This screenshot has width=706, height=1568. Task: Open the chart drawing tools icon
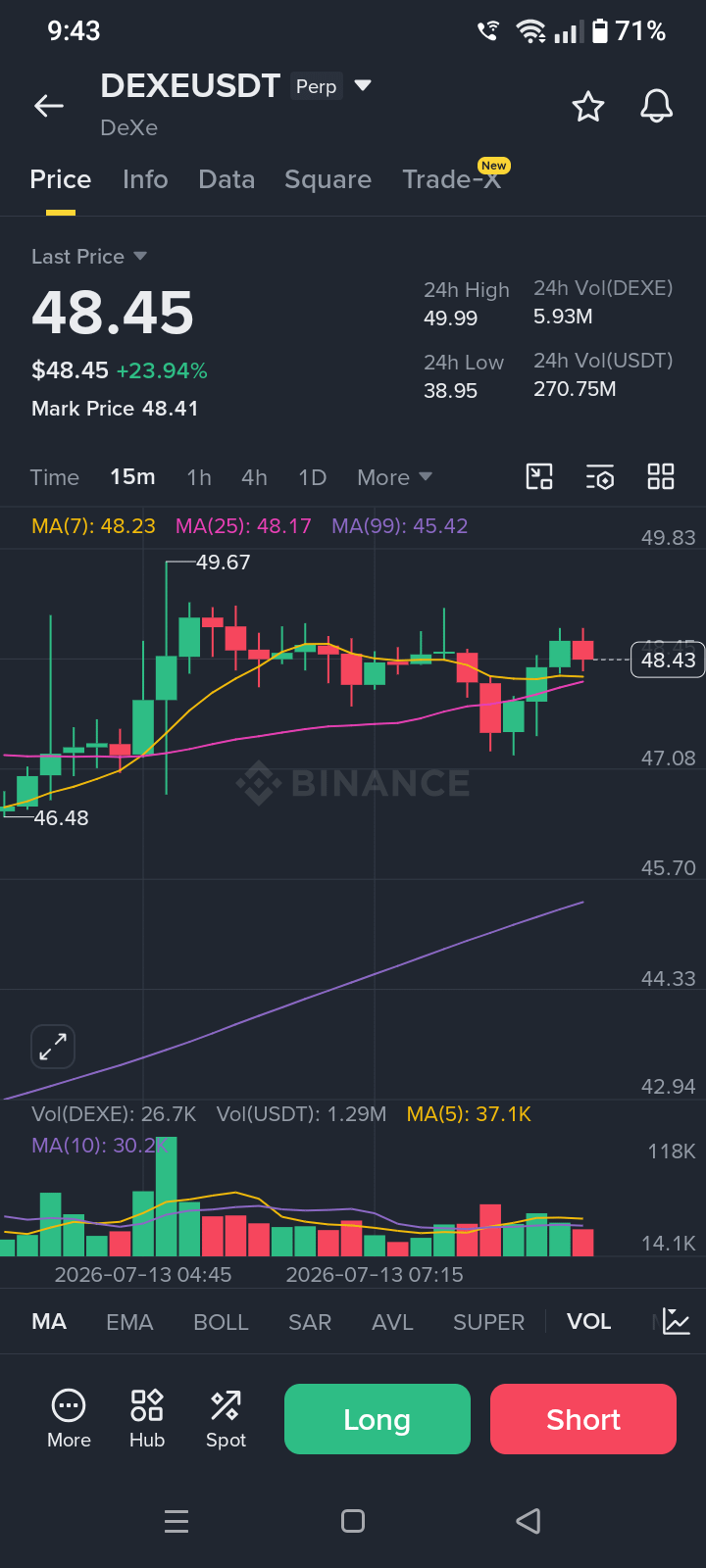pyautogui.click(x=539, y=477)
